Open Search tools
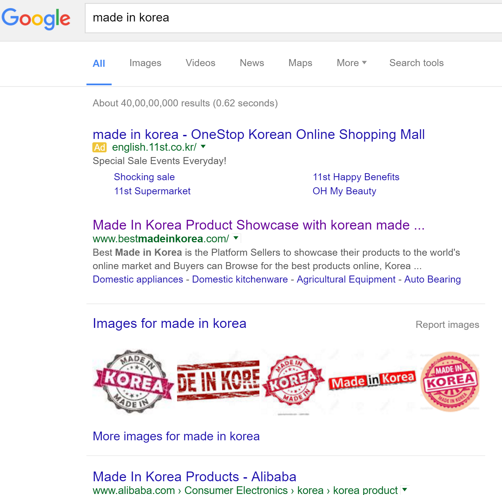Viewport: 502px width, 495px height. 417,63
